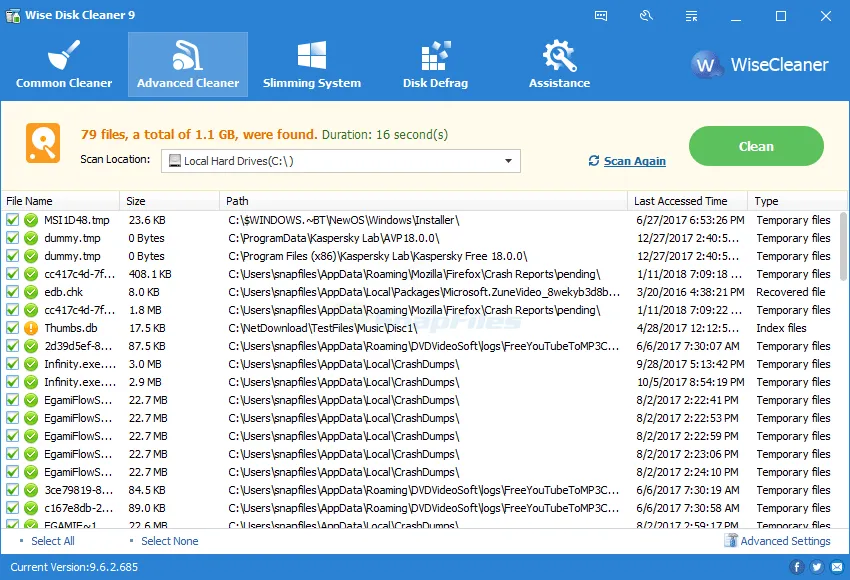Toggle checkbox for Infinity.exe 3.0 MB row
The width and height of the screenshot is (850, 580).
12,364
